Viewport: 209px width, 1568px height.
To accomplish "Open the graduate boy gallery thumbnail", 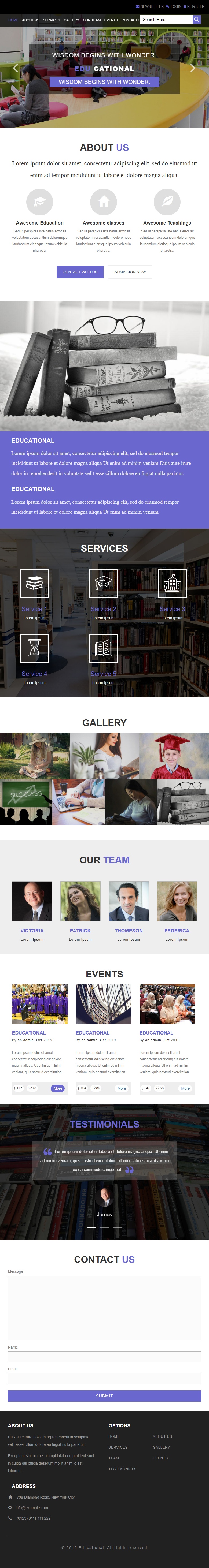I will click(174, 756).
